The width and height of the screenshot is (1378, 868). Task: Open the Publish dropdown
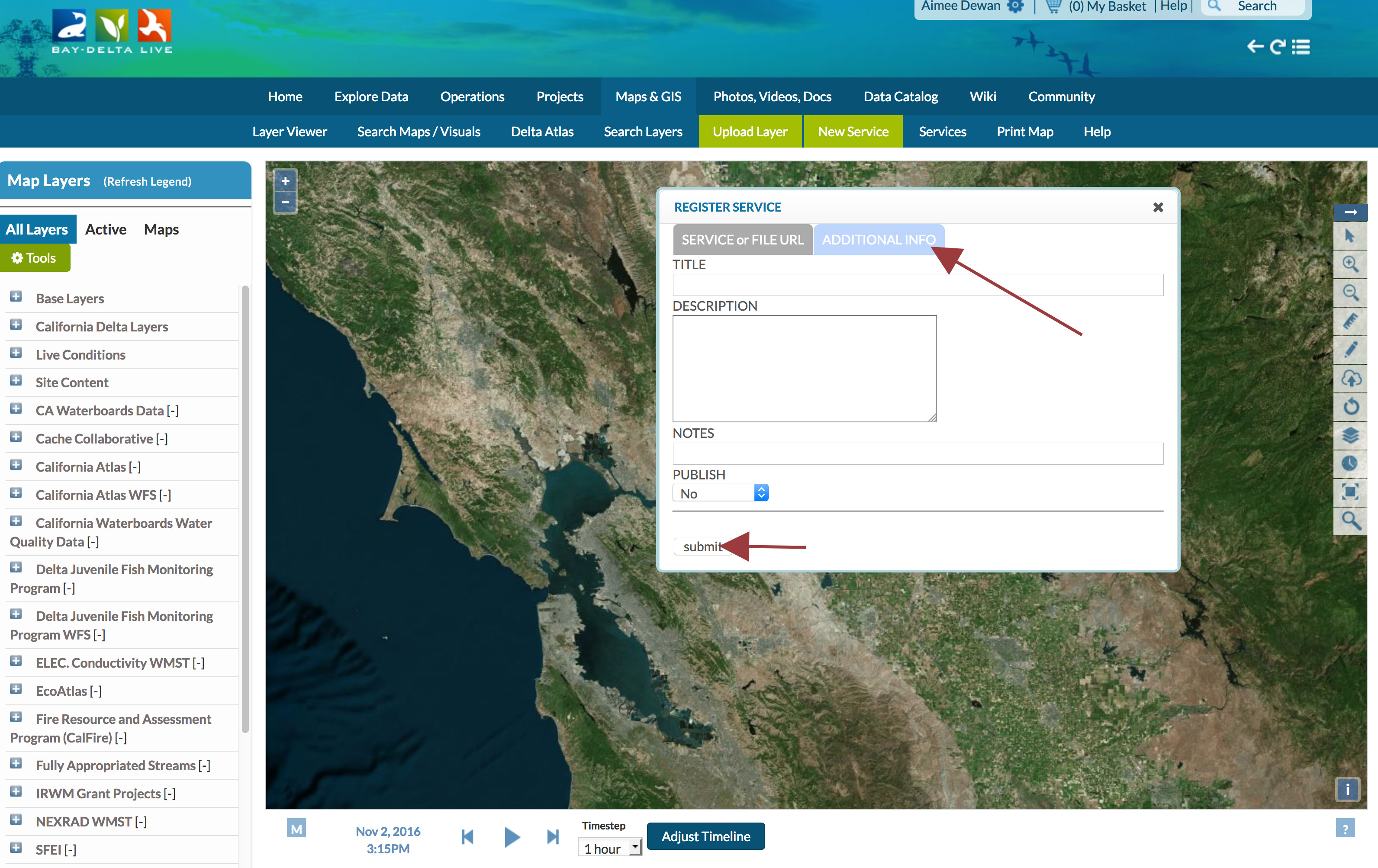(x=720, y=493)
